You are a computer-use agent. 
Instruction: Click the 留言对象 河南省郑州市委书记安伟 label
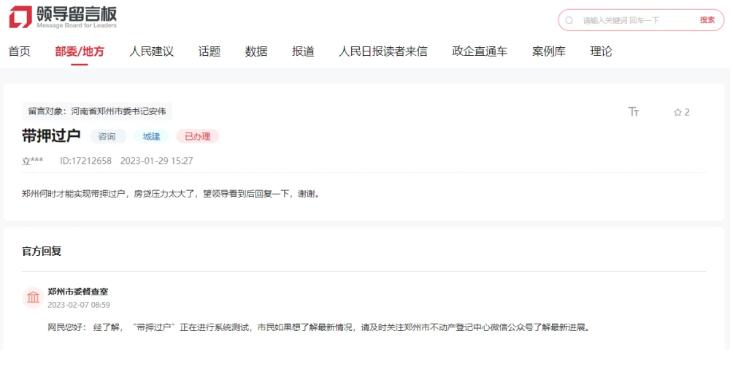coord(97,111)
